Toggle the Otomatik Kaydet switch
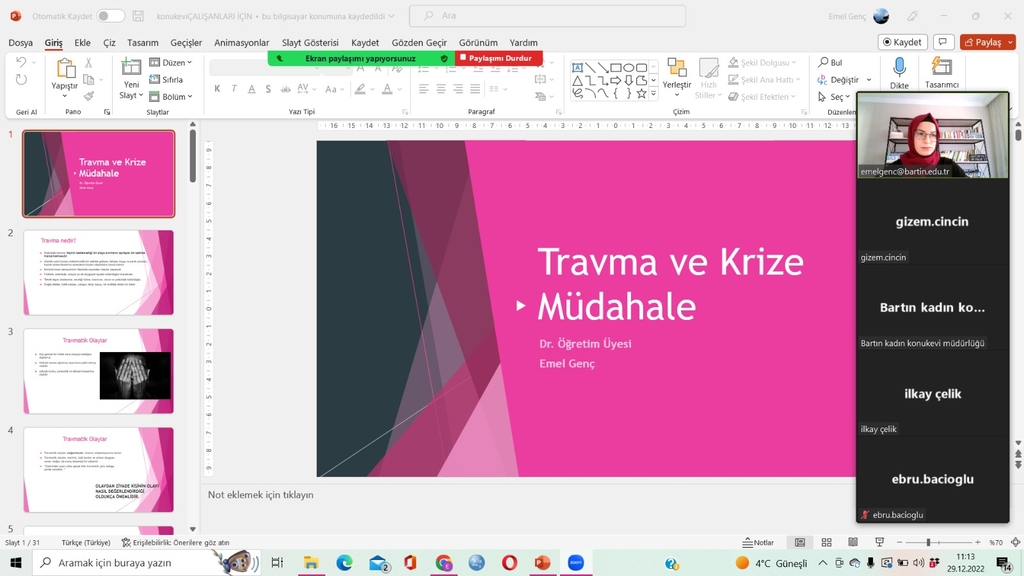The image size is (1024, 576). (x=110, y=16)
